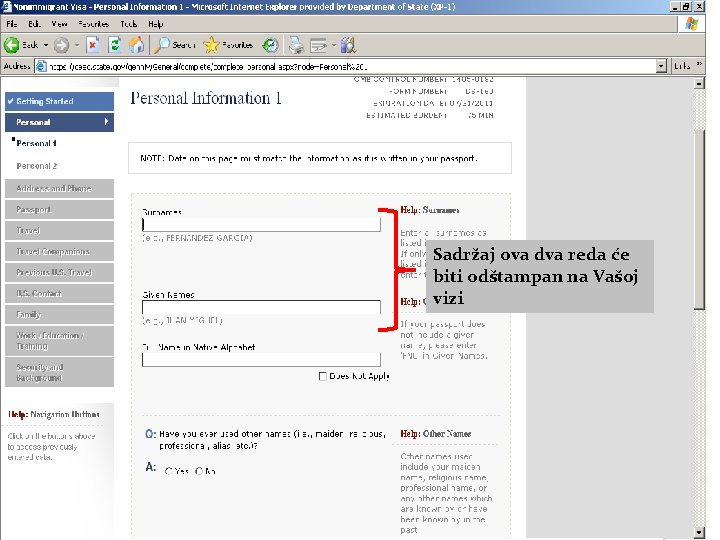Image resolution: width=720 pixels, height=540 pixels.
Task: Open Address and Phone sidebar section
Action: [59, 188]
